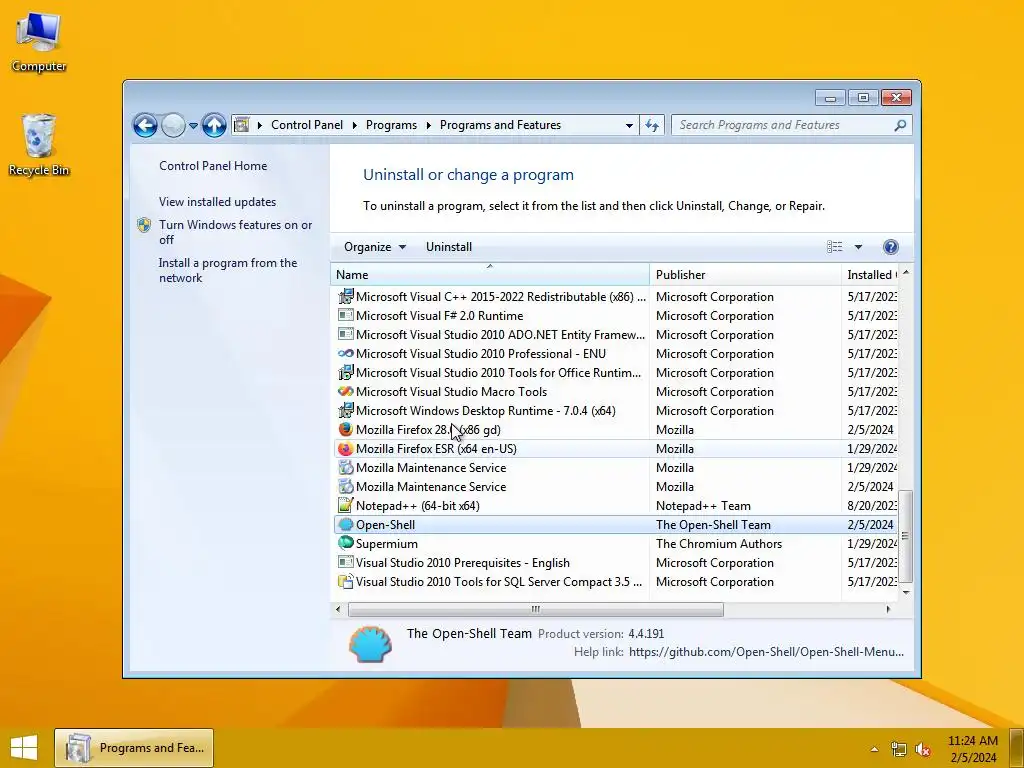Image resolution: width=1024 pixels, height=768 pixels.
Task: Open View installed updates link
Action: point(217,202)
